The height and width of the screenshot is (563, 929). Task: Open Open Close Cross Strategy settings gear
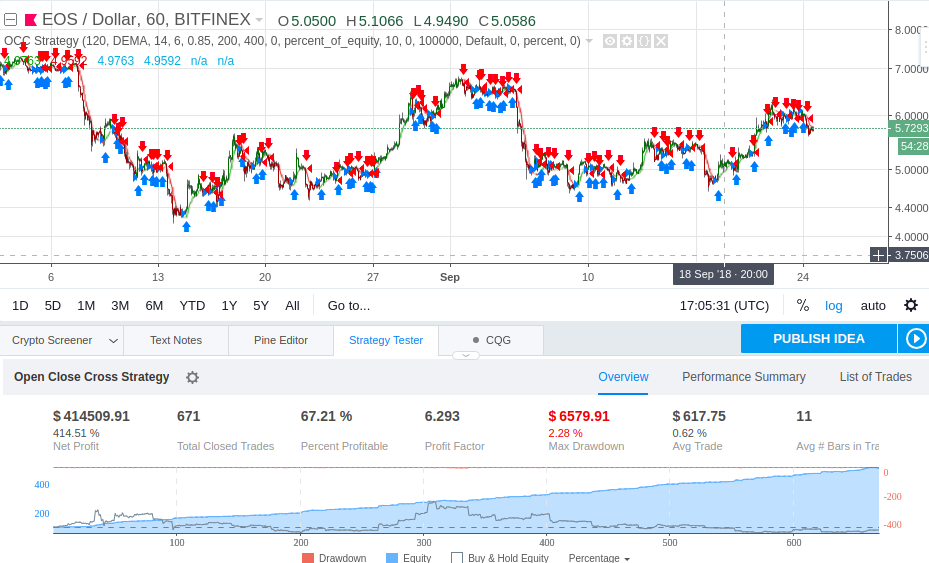192,378
